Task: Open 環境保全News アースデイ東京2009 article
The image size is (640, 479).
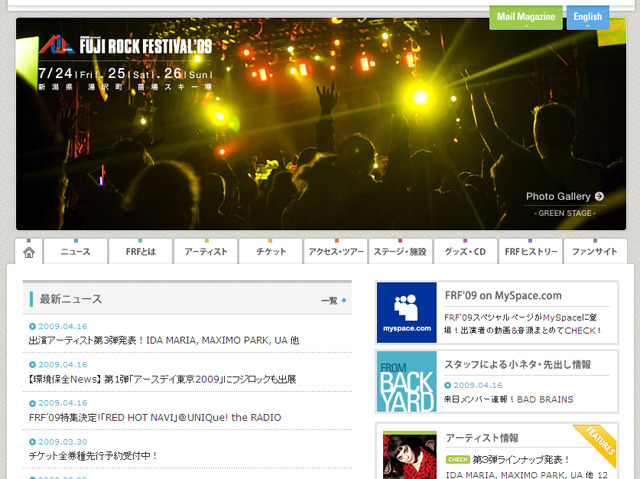Action: 162,379
